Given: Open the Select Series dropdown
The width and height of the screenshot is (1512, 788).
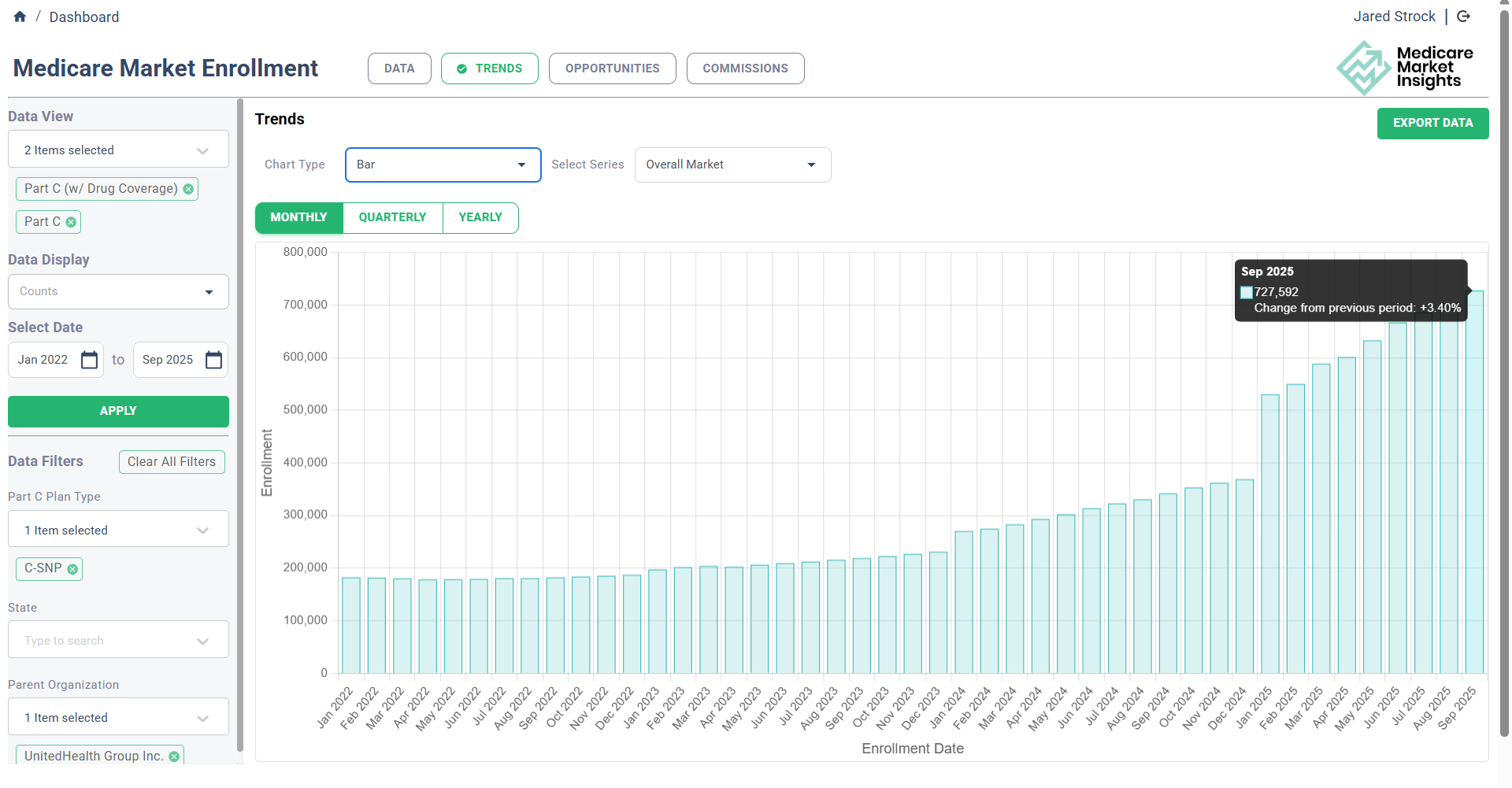Looking at the screenshot, I should (732, 165).
